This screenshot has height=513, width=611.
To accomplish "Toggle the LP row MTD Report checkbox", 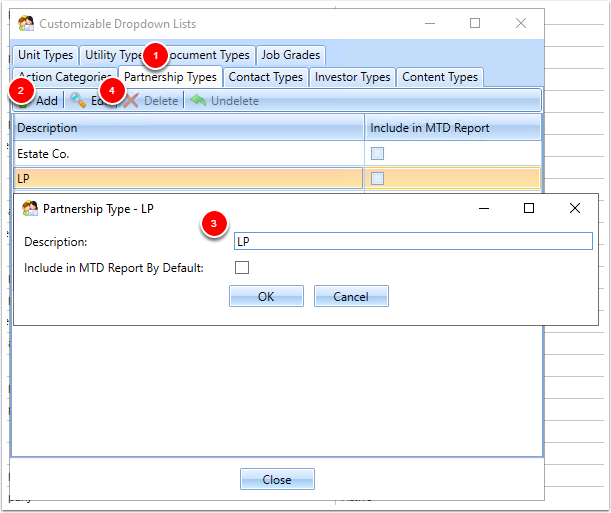I will coord(377,178).
